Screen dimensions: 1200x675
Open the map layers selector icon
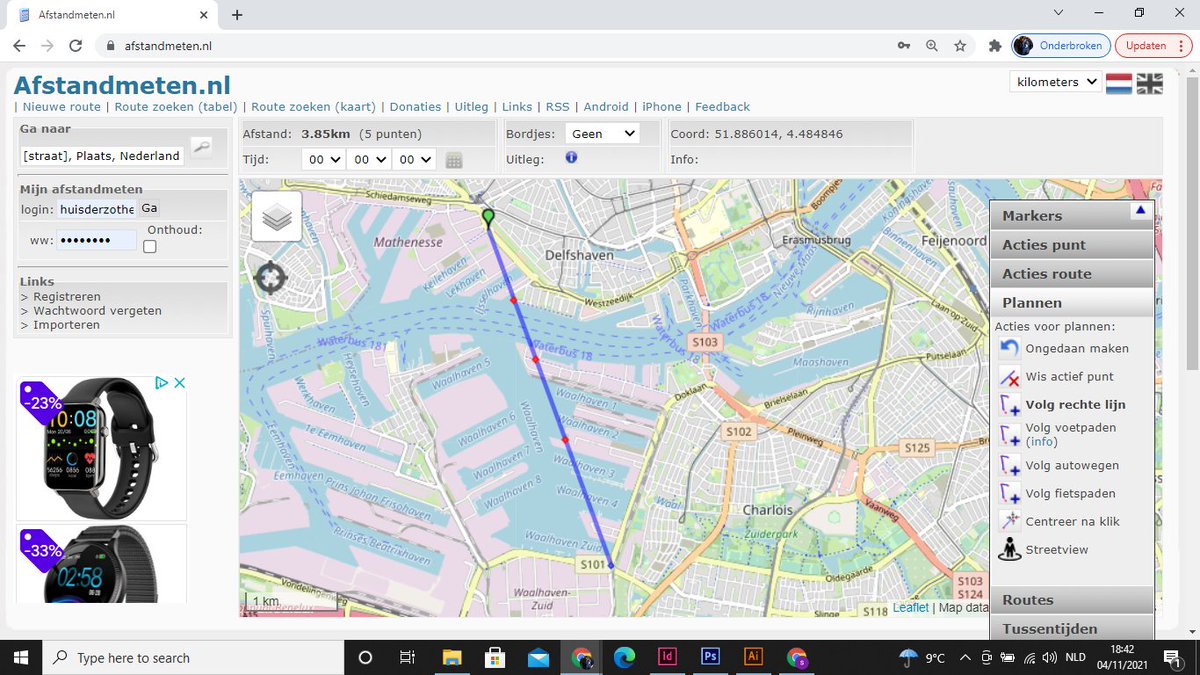tap(277, 217)
